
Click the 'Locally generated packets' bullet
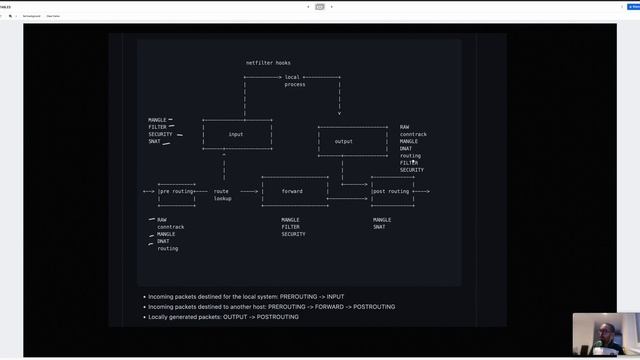click(x=221, y=317)
